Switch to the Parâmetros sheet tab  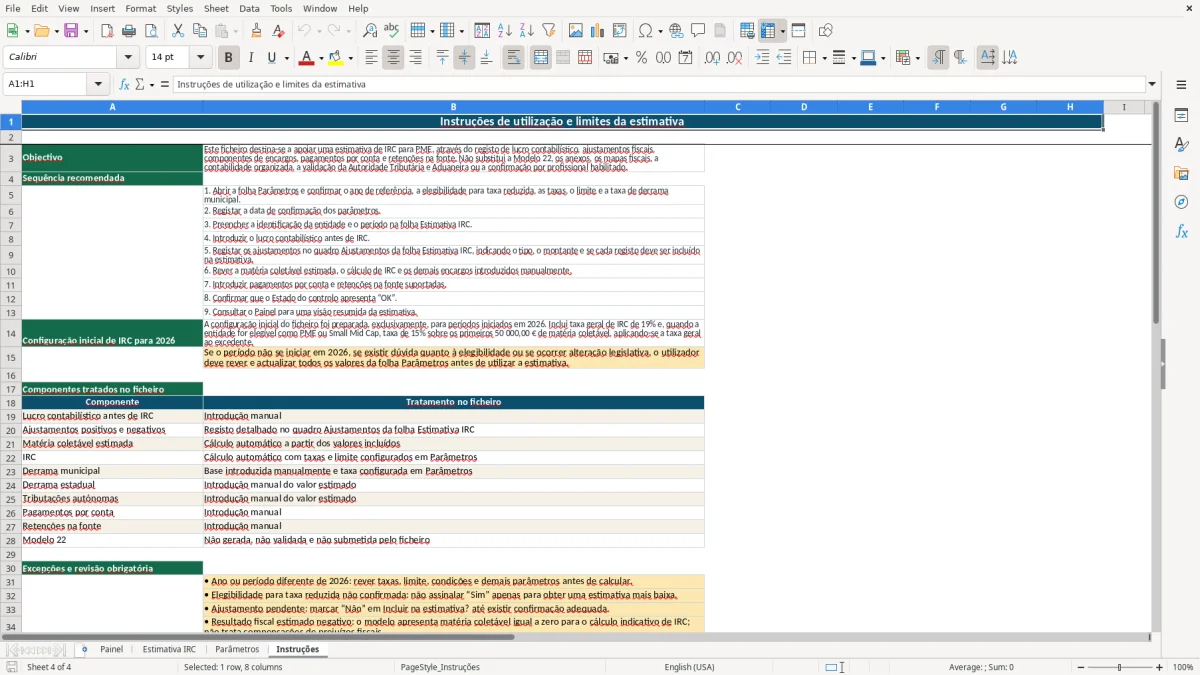click(237, 649)
